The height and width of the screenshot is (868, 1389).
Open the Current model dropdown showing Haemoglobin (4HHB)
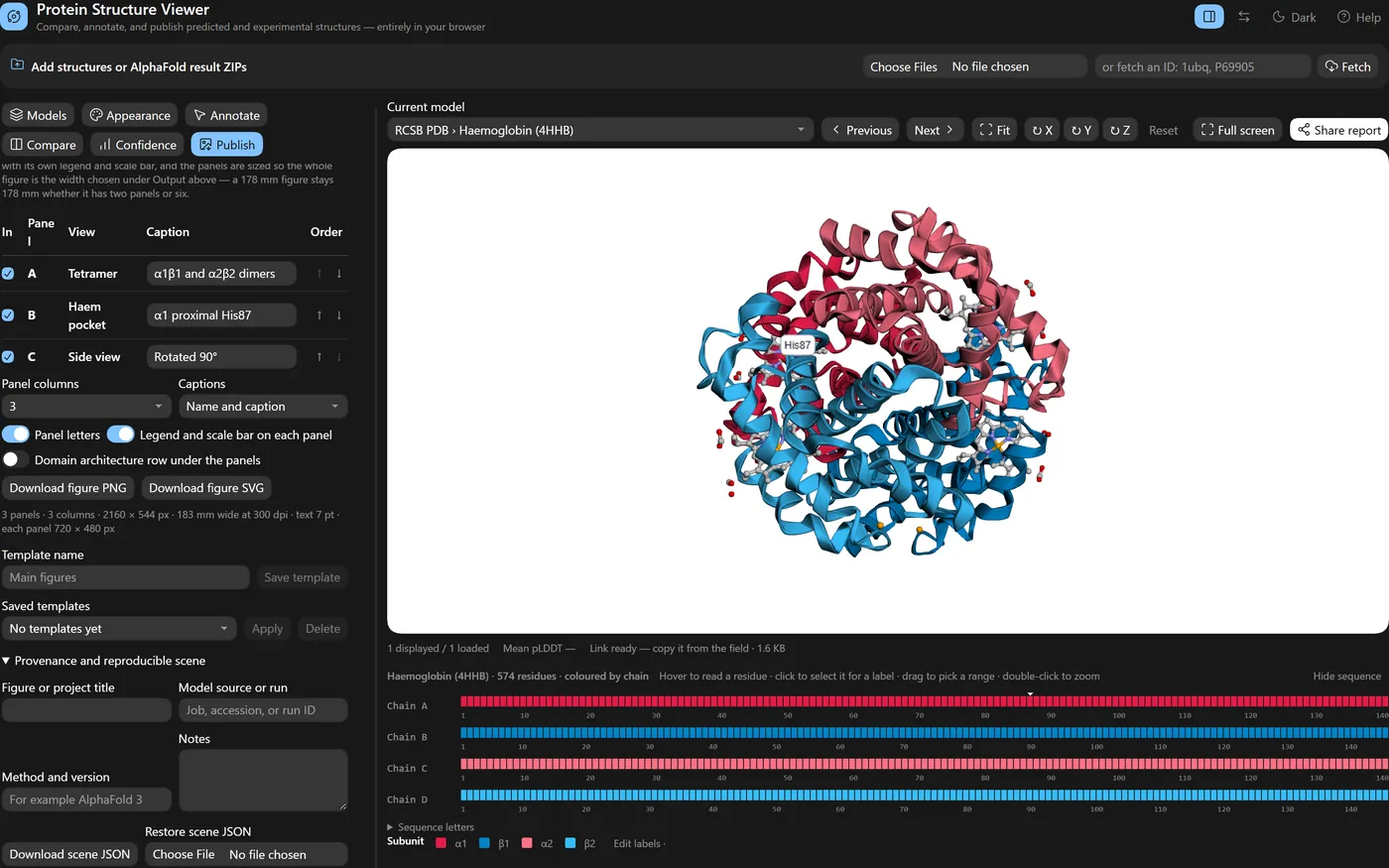point(600,130)
